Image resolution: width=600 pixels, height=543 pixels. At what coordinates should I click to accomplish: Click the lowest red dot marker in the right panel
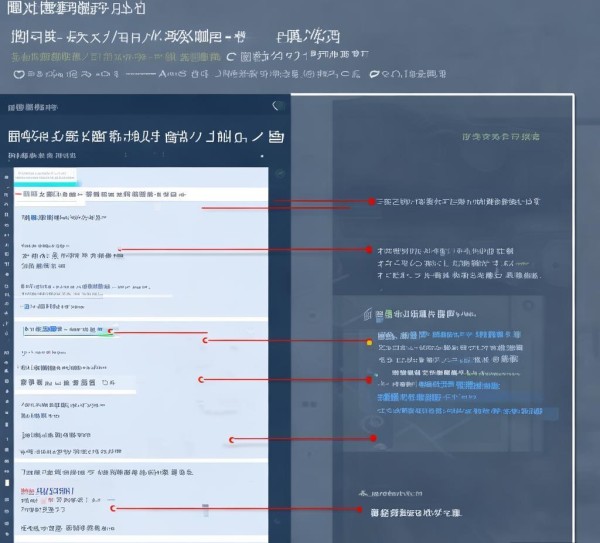pyautogui.click(x=361, y=509)
